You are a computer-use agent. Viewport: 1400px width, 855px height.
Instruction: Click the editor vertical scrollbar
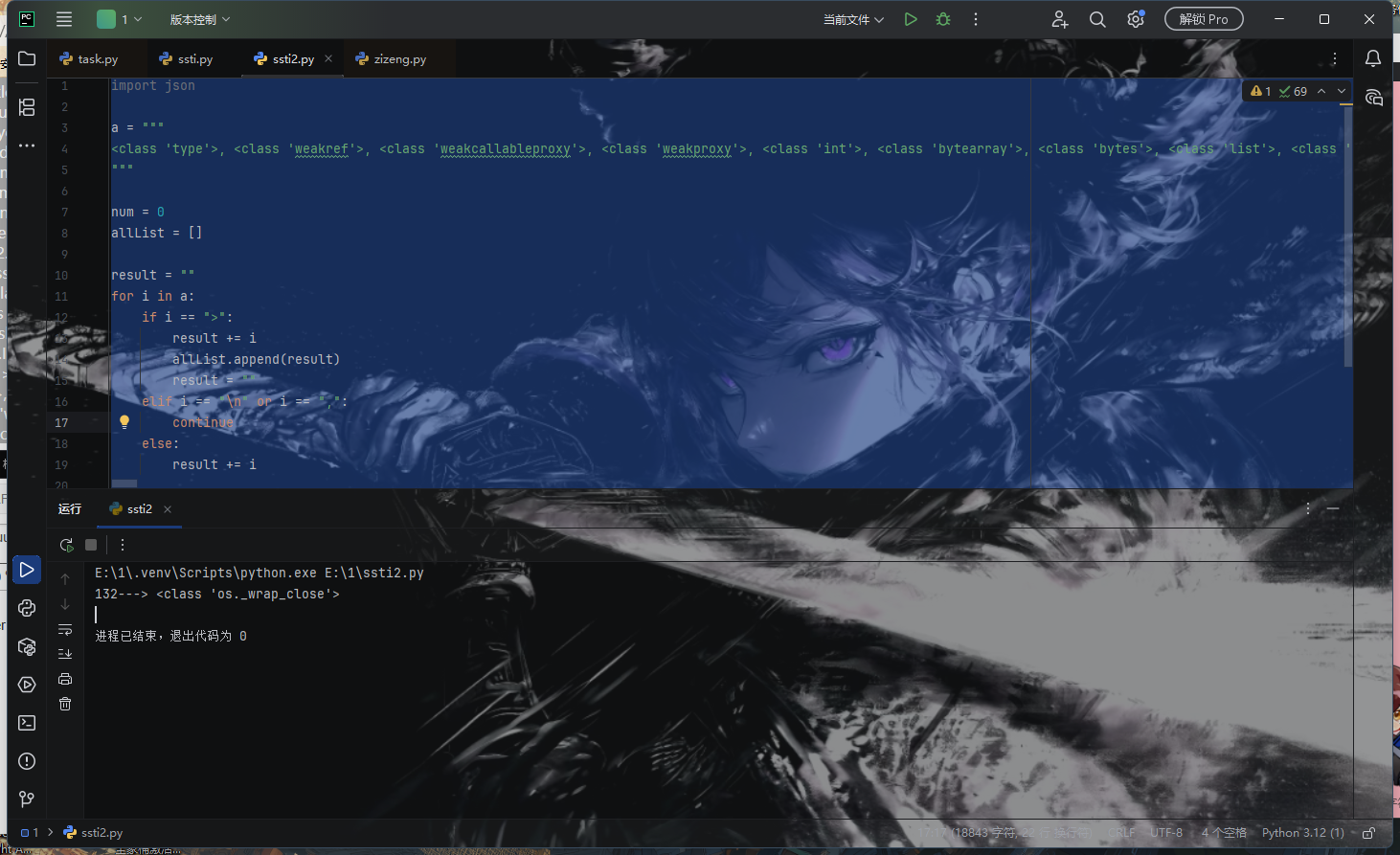pos(1348,239)
